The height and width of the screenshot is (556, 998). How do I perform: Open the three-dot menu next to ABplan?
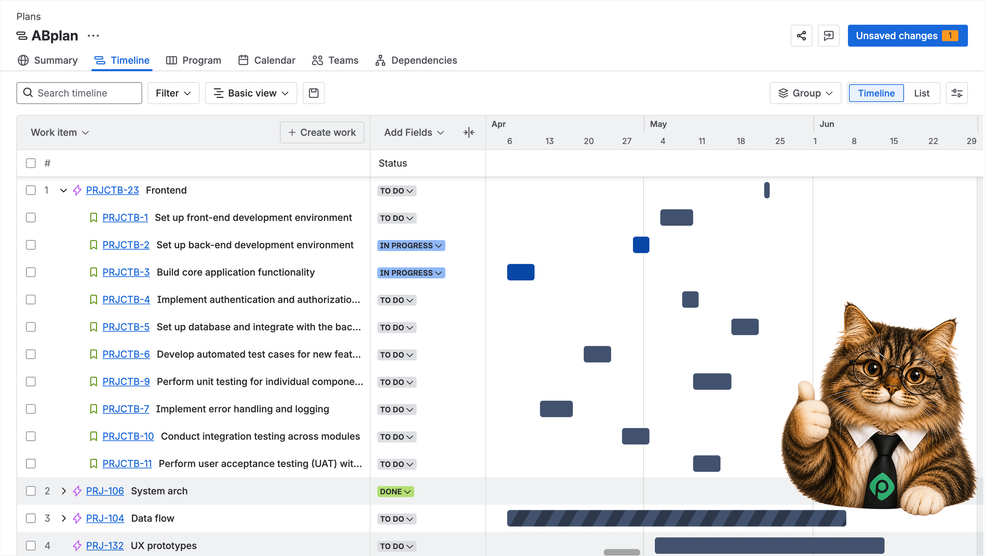94,36
